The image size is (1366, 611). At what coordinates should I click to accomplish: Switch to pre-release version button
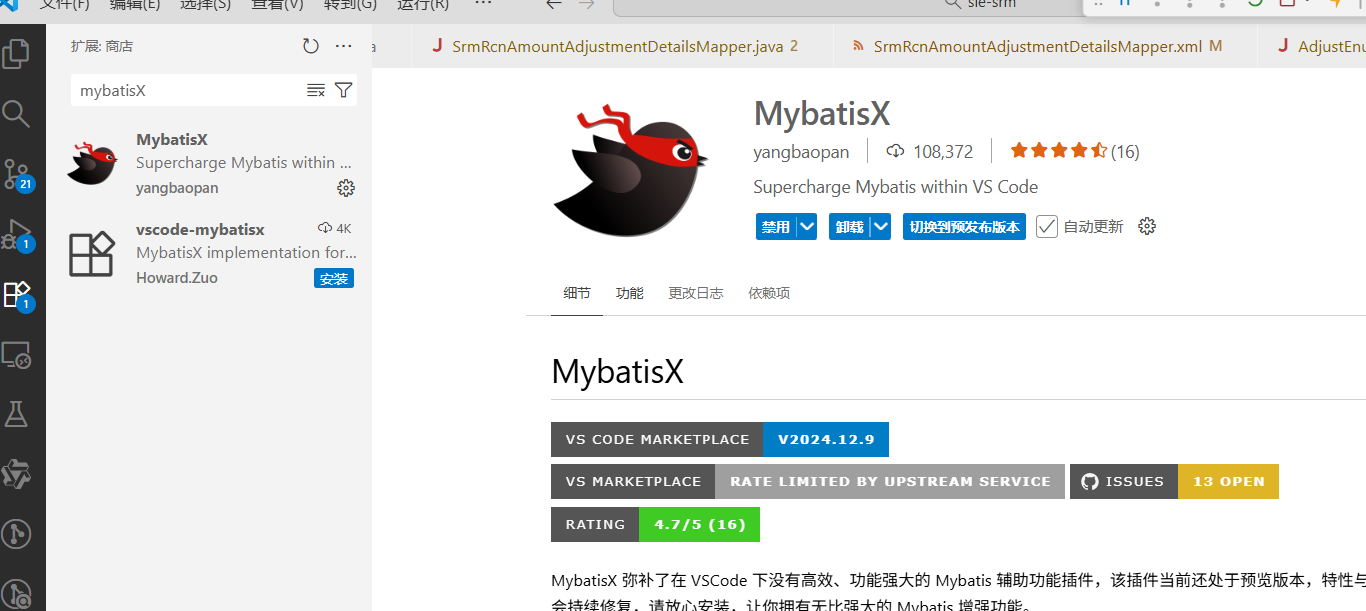(964, 227)
